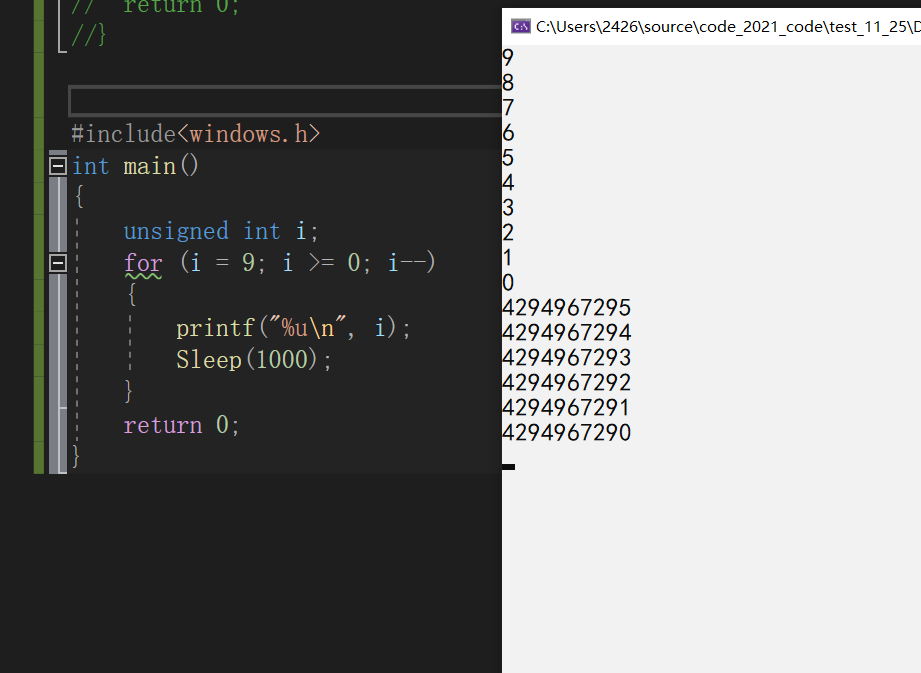This screenshot has width=921, height=673.
Task: Click the console window icon in title bar
Action: (520, 26)
